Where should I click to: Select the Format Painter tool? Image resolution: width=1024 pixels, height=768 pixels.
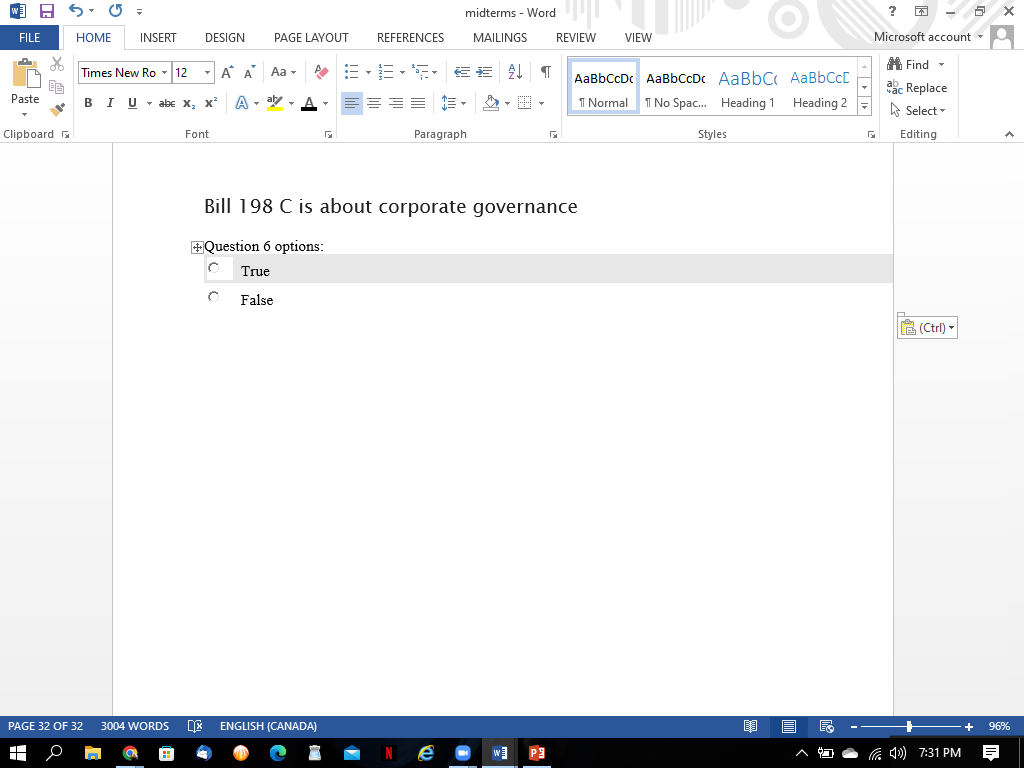pos(57,110)
